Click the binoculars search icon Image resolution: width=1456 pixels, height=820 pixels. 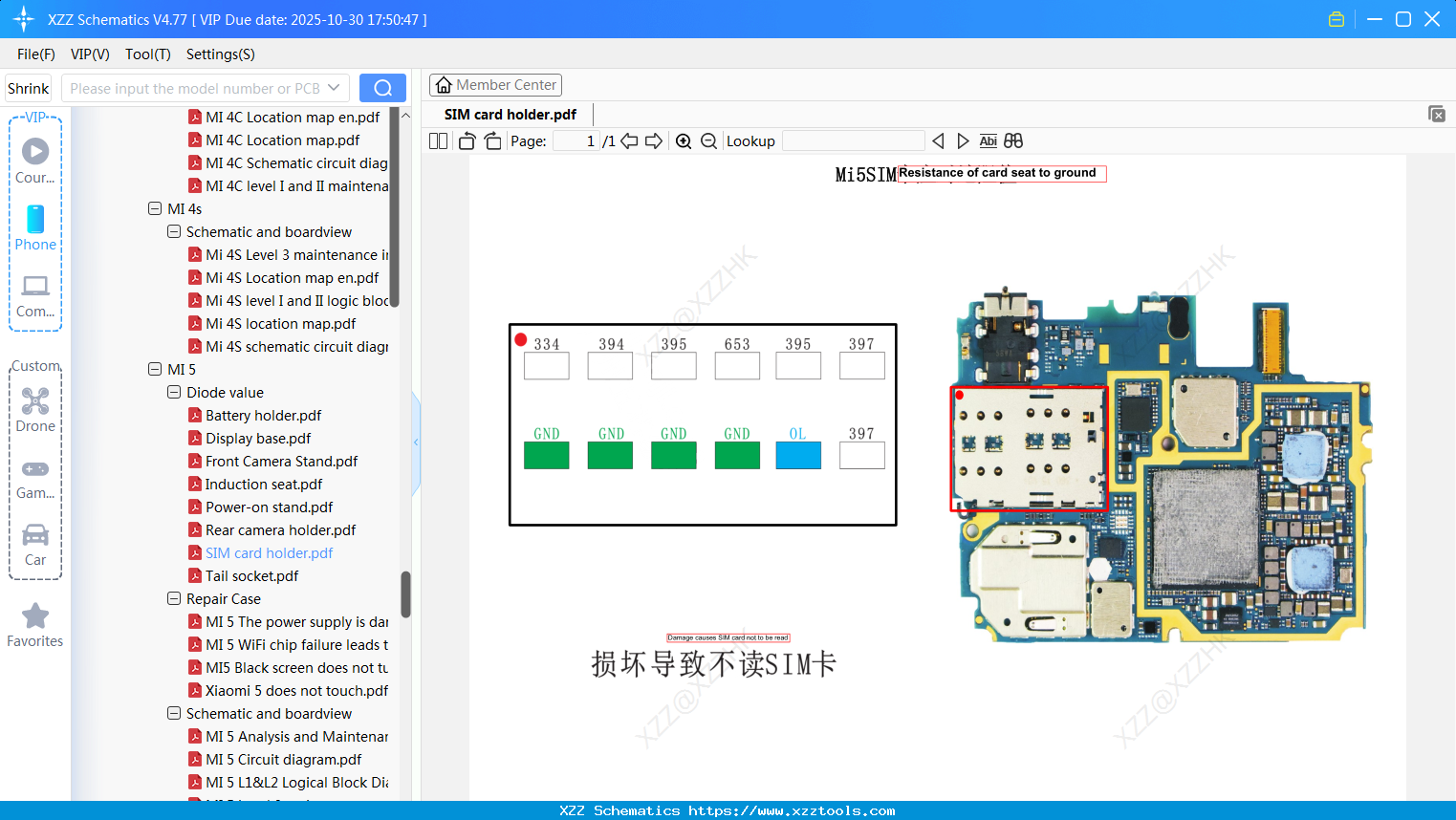point(1013,141)
